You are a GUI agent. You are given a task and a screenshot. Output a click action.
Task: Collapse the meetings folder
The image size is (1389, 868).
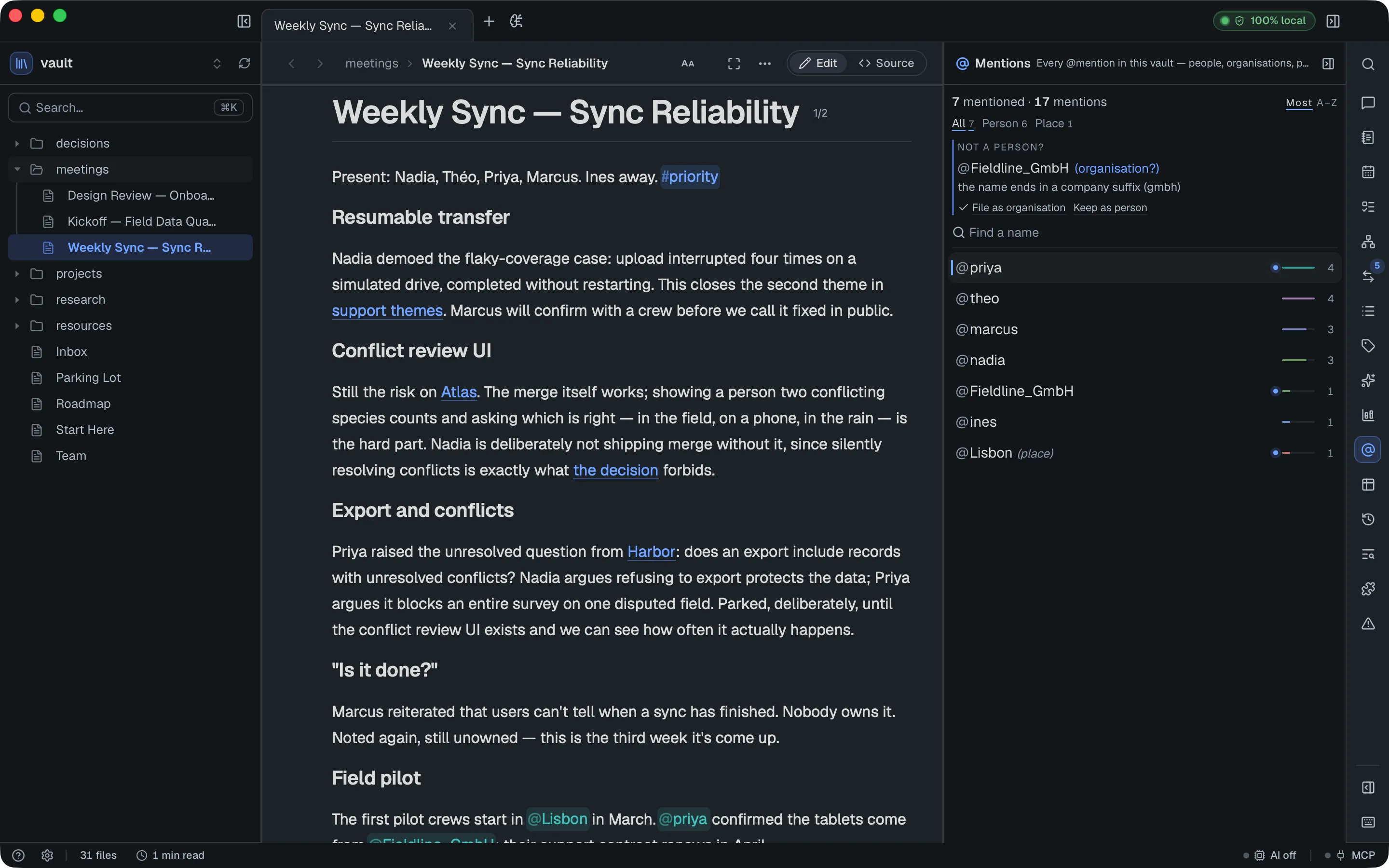(17, 169)
